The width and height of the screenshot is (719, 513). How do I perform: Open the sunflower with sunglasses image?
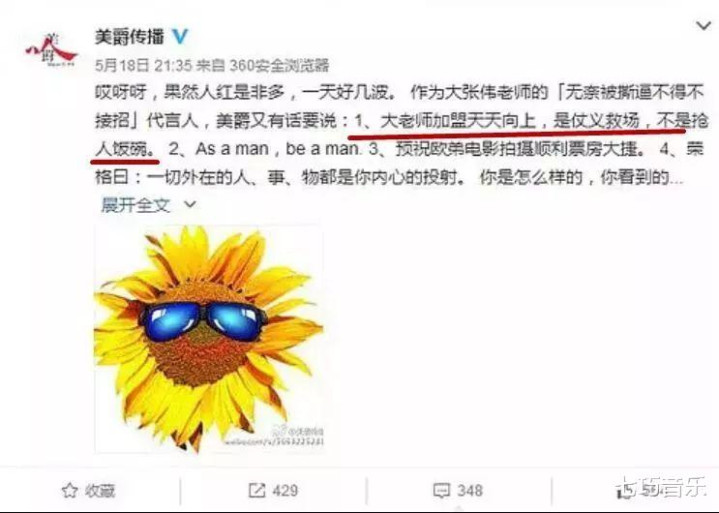209,339
